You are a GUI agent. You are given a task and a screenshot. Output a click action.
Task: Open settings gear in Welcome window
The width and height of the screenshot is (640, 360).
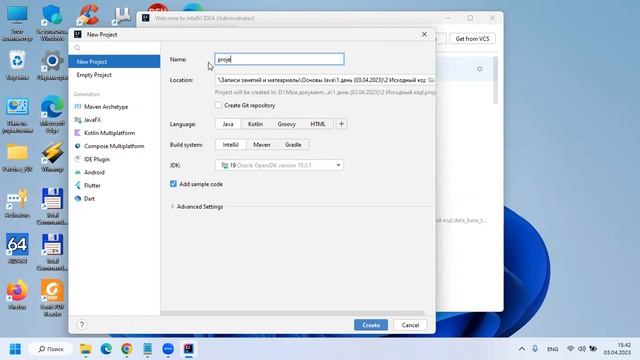coord(480,69)
